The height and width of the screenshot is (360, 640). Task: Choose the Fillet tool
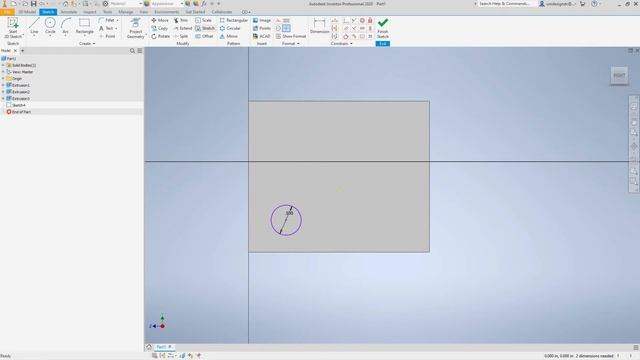(x=107, y=20)
